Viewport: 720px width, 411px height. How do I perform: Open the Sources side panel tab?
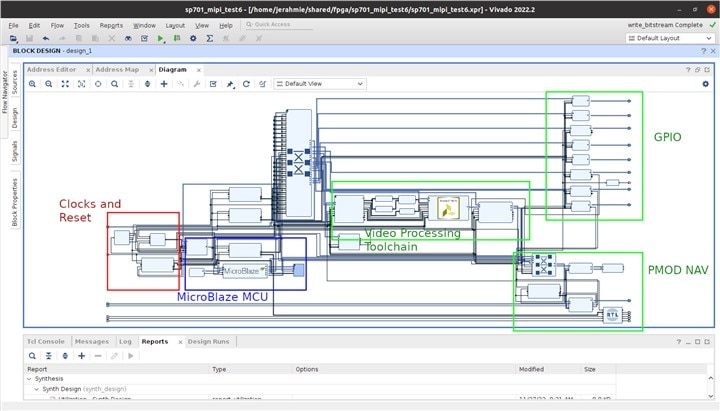[15, 83]
